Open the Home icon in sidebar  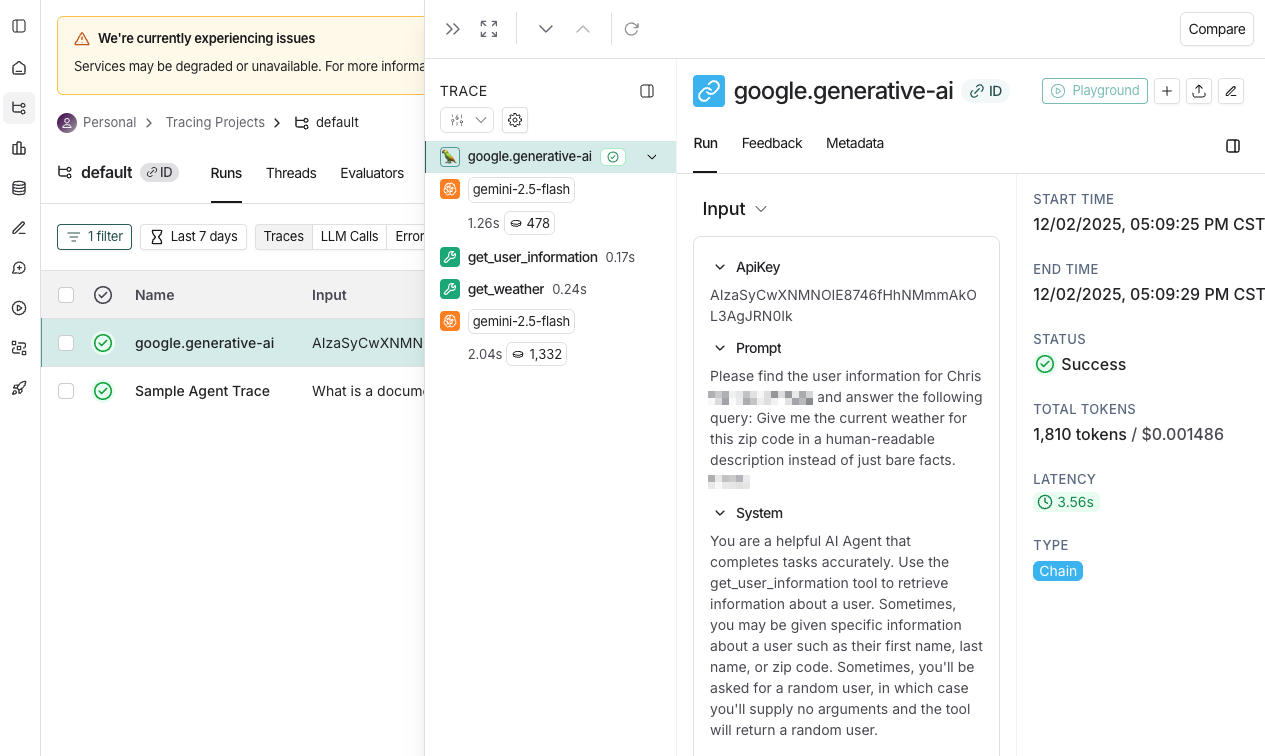(x=19, y=68)
